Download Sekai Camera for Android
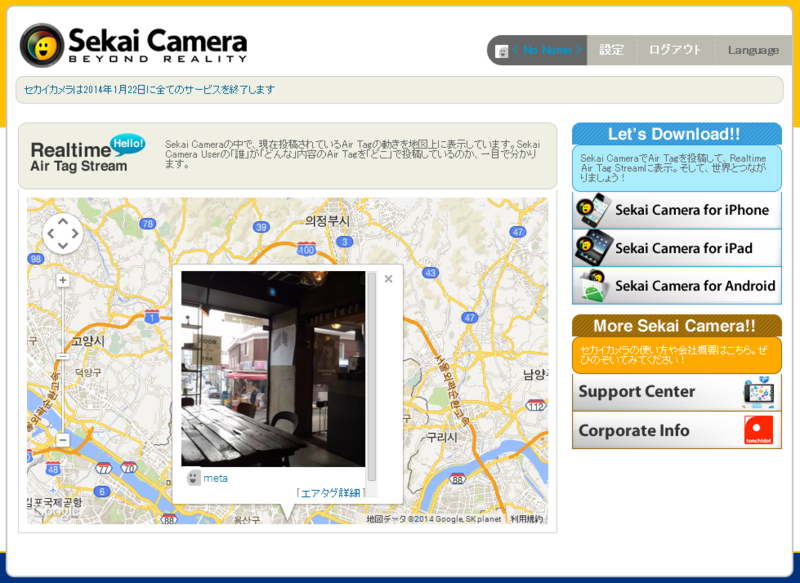This screenshot has width=800, height=583. tap(677, 286)
